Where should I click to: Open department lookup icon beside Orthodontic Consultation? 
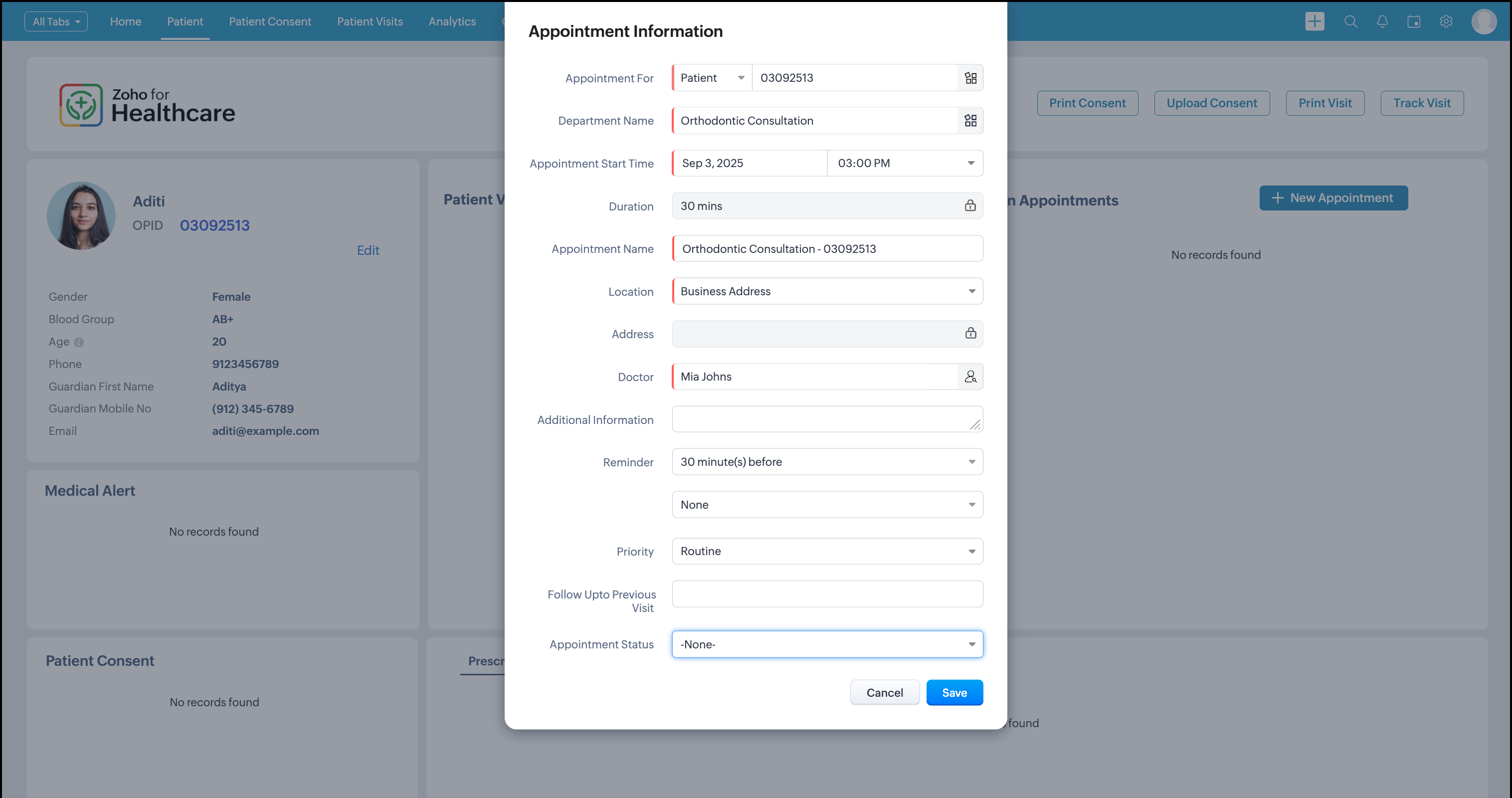970,120
